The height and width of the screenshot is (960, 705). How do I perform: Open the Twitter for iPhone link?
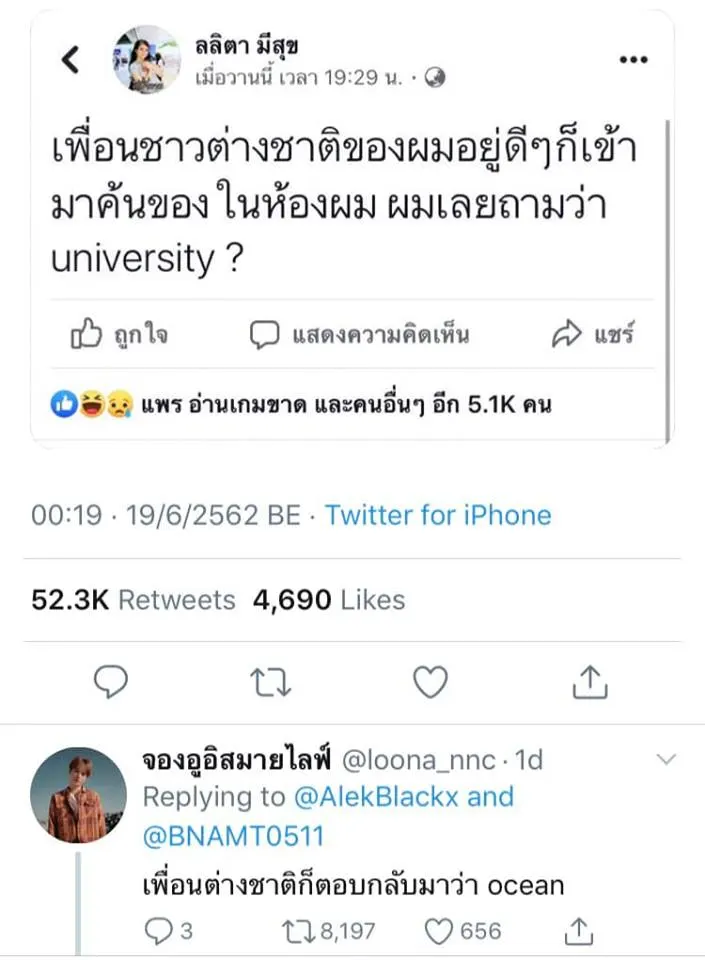pyautogui.click(x=438, y=515)
